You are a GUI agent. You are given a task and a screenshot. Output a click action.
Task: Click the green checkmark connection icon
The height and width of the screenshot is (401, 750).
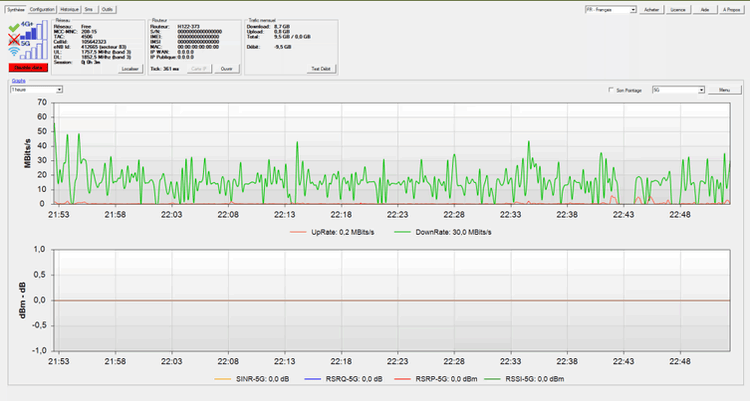tap(14, 27)
